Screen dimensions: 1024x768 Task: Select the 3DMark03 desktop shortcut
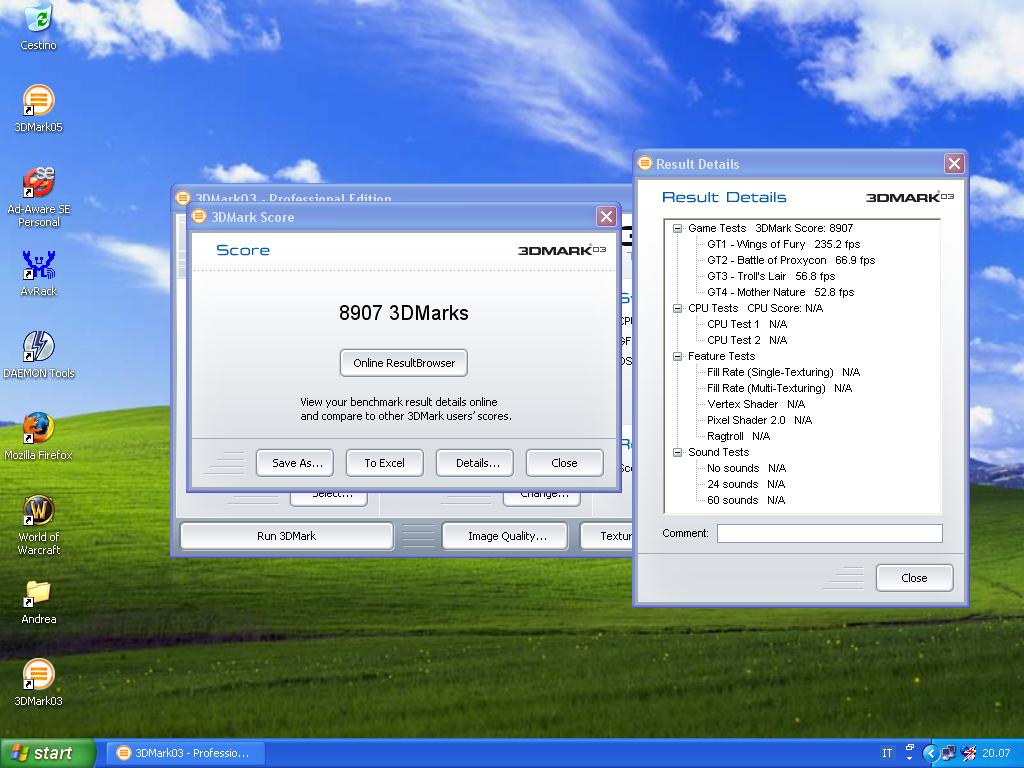[x=39, y=683]
